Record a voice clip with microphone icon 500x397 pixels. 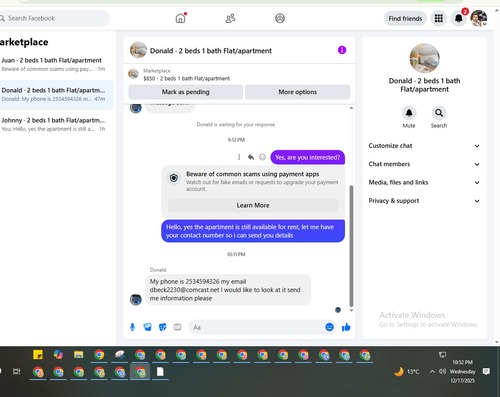click(x=132, y=327)
